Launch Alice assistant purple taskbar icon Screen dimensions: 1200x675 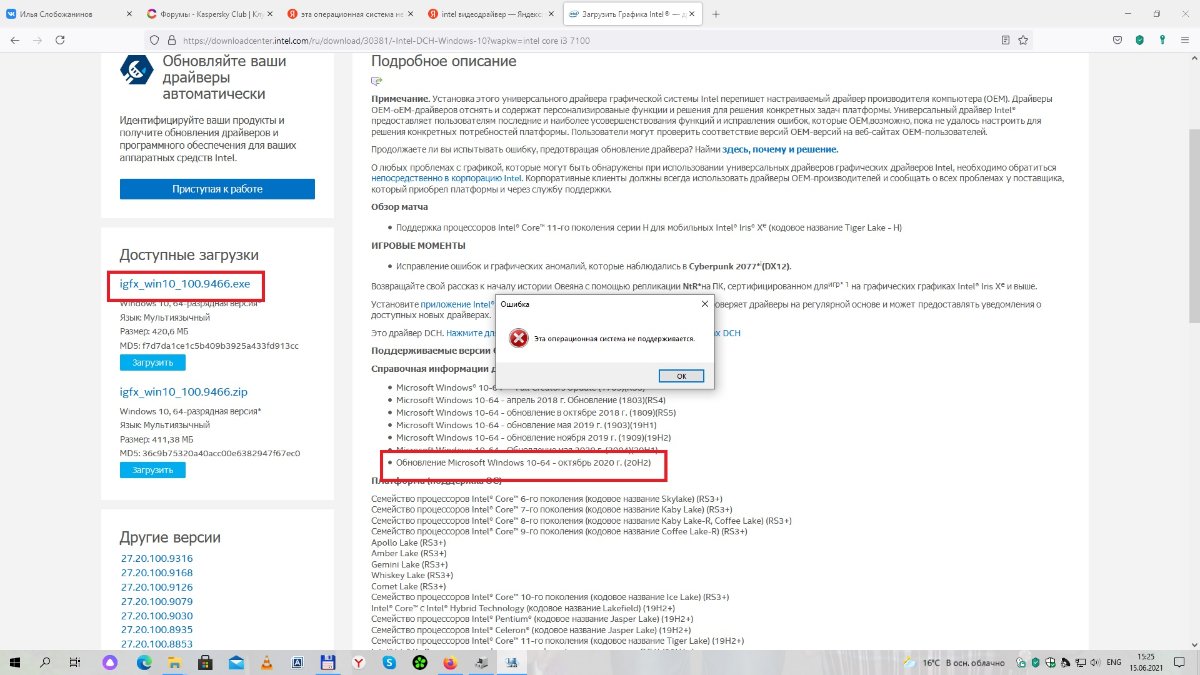pyautogui.click(x=111, y=661)
